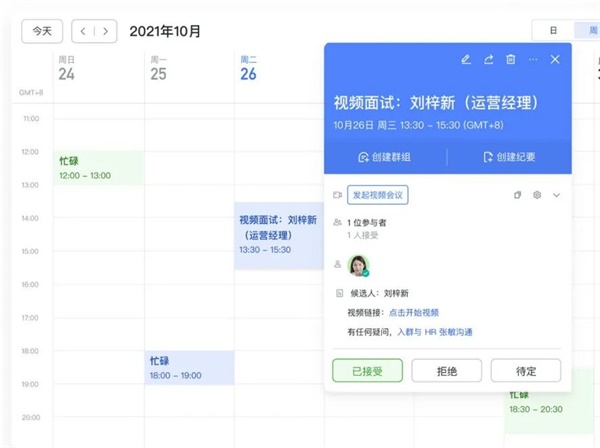Copy video meeting info icon
600x448 pixels.
[518, 195]
